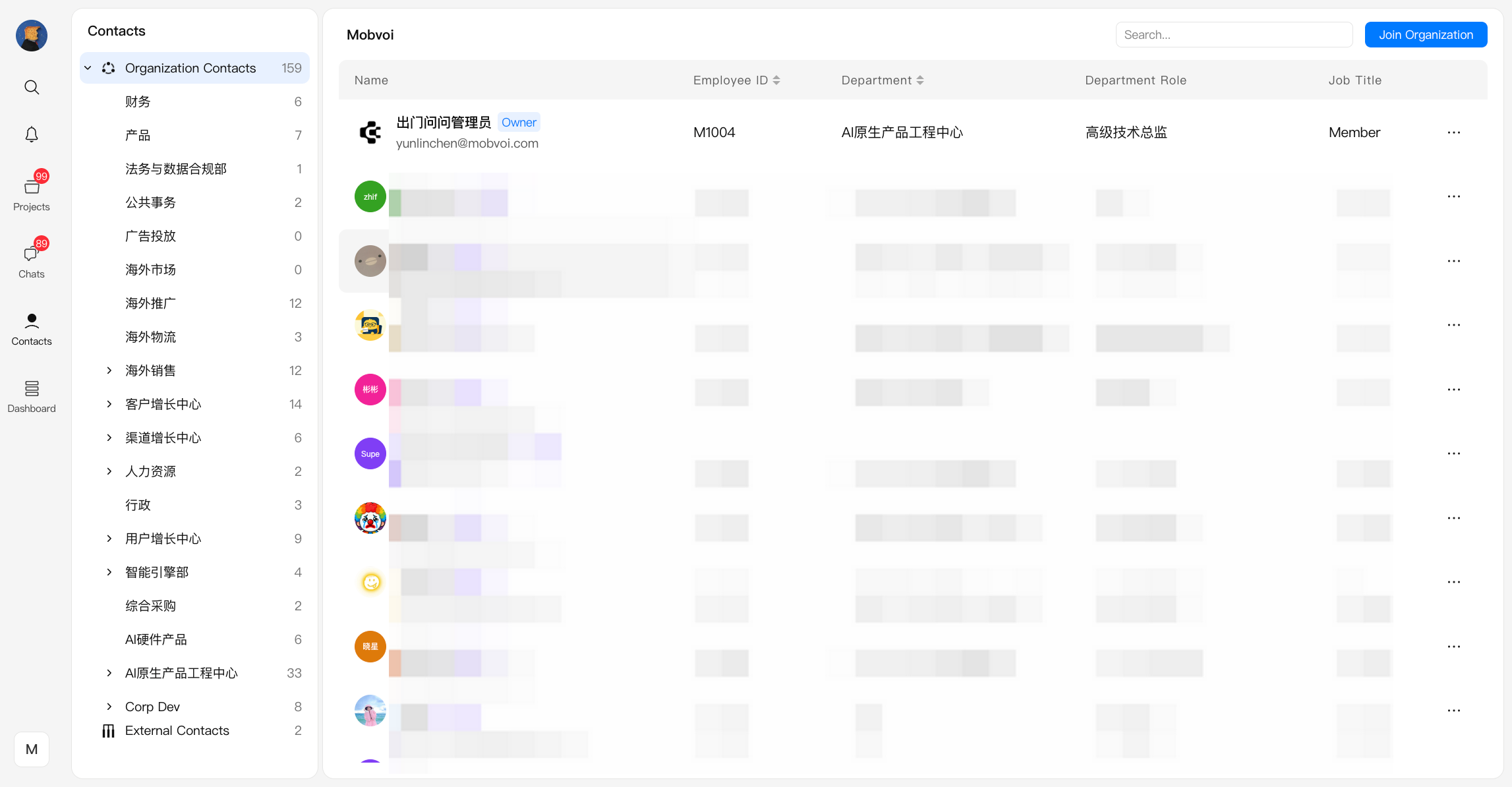Open more options for zhif row
The image size is (1512, 787).
[1454, 196]
